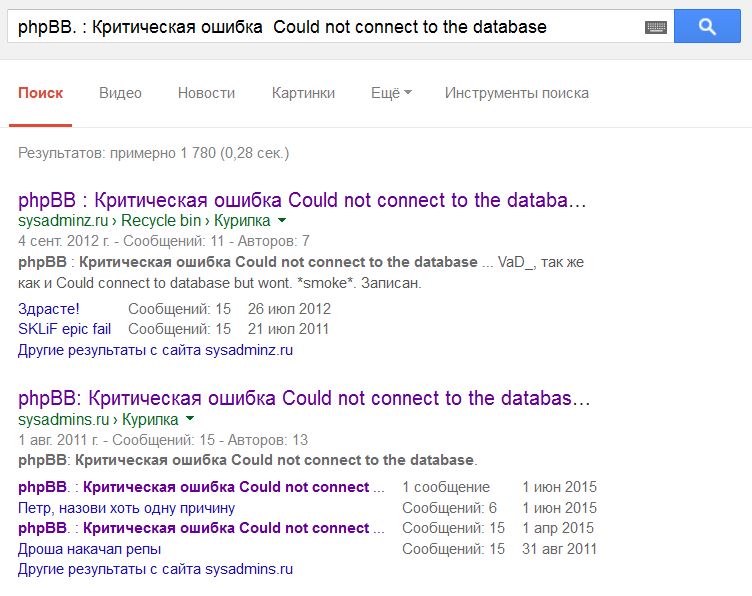Expand arrow next to sysadminz.ru Курилка breadcrumb
Image resolution: width=752 pixels, height=596 pixels.
282,221
